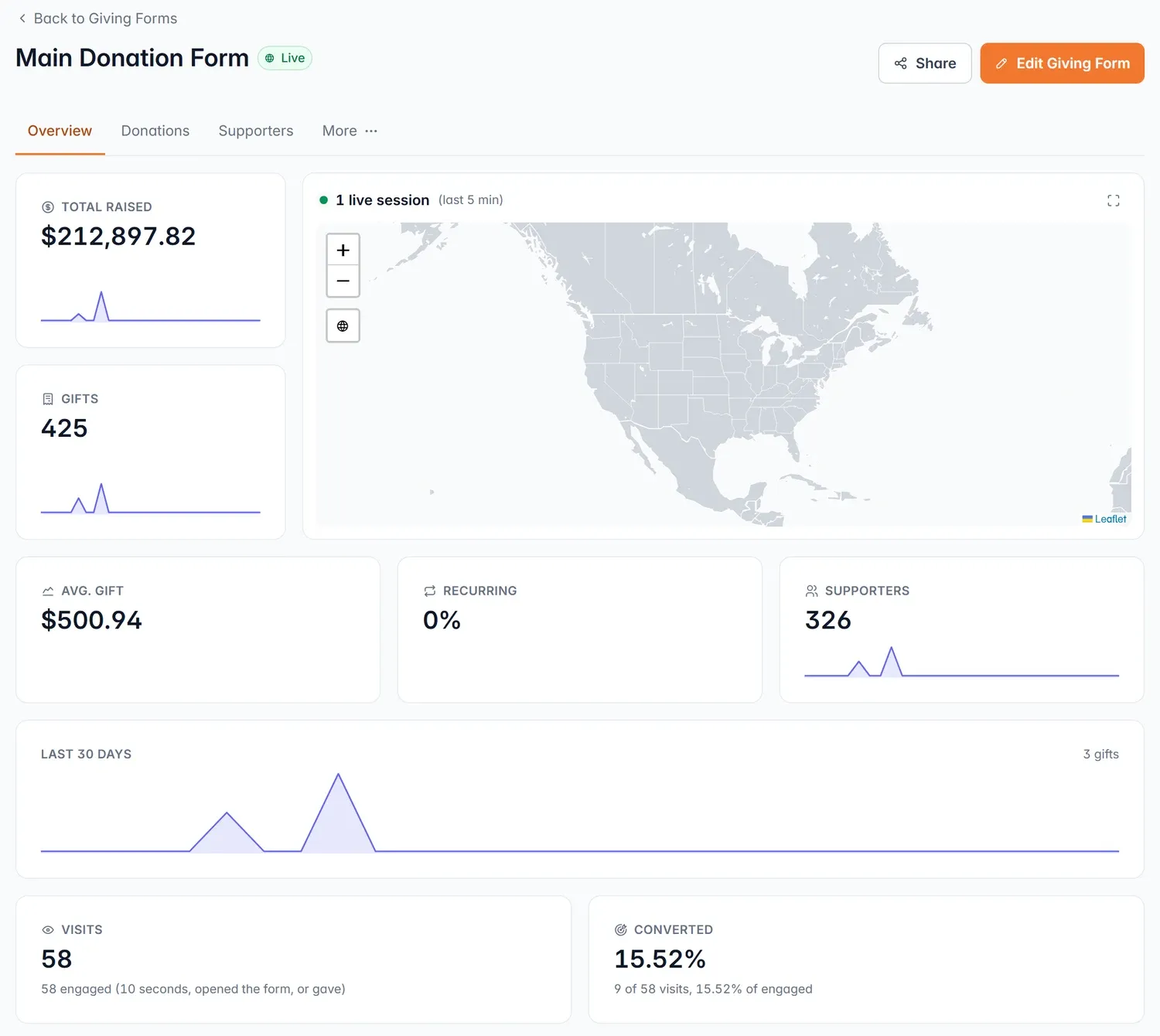Click the '3 gifts' label

tap(1100, 755)
